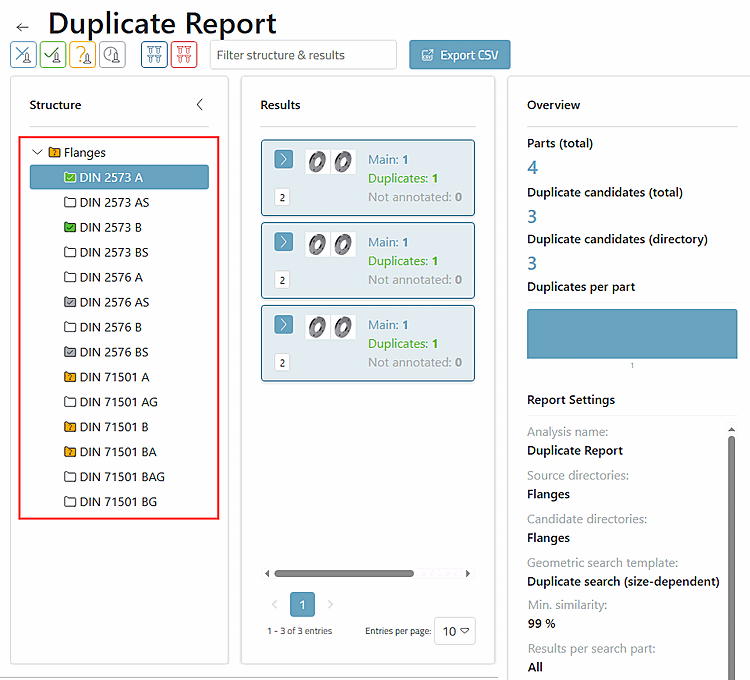
Task: Click the Duplicates per part chart bar
Action: click(632, 333)
